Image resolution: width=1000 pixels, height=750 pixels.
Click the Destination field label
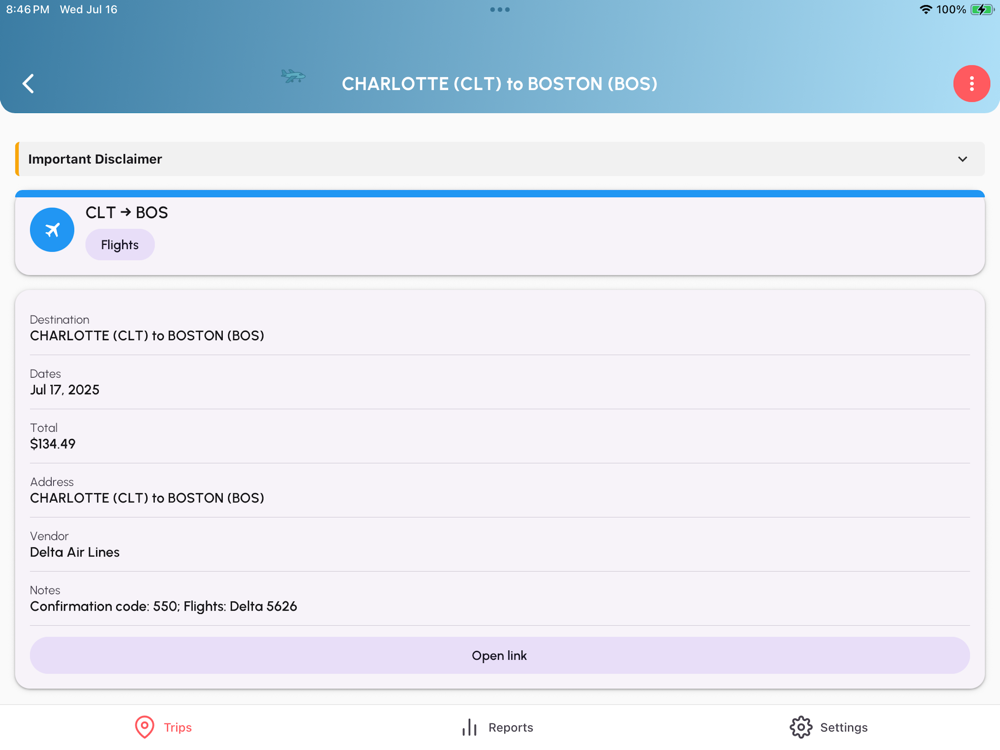(x=59, y=320)
